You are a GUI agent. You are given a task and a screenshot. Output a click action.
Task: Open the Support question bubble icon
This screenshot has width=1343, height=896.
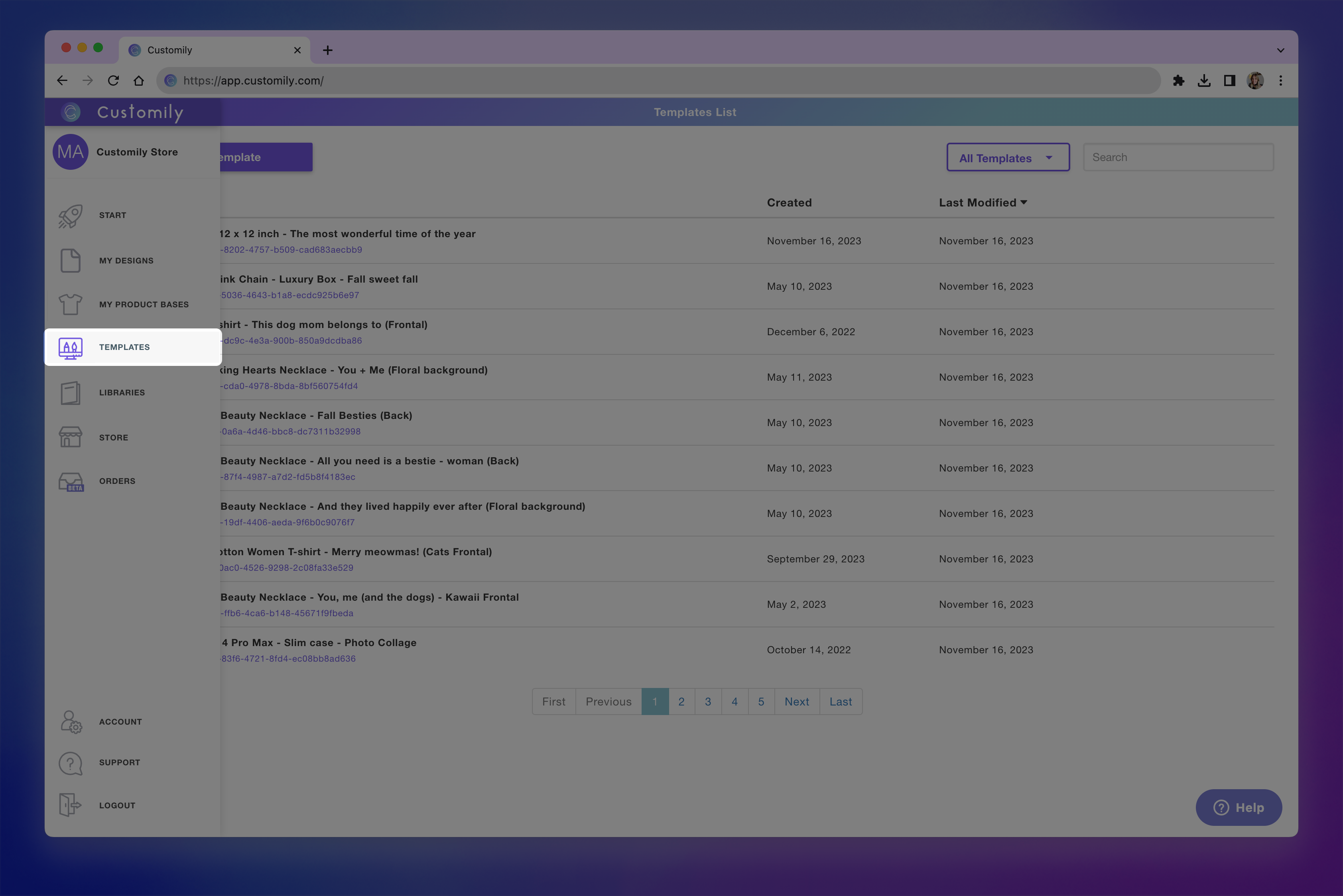[x=70, y=763]
